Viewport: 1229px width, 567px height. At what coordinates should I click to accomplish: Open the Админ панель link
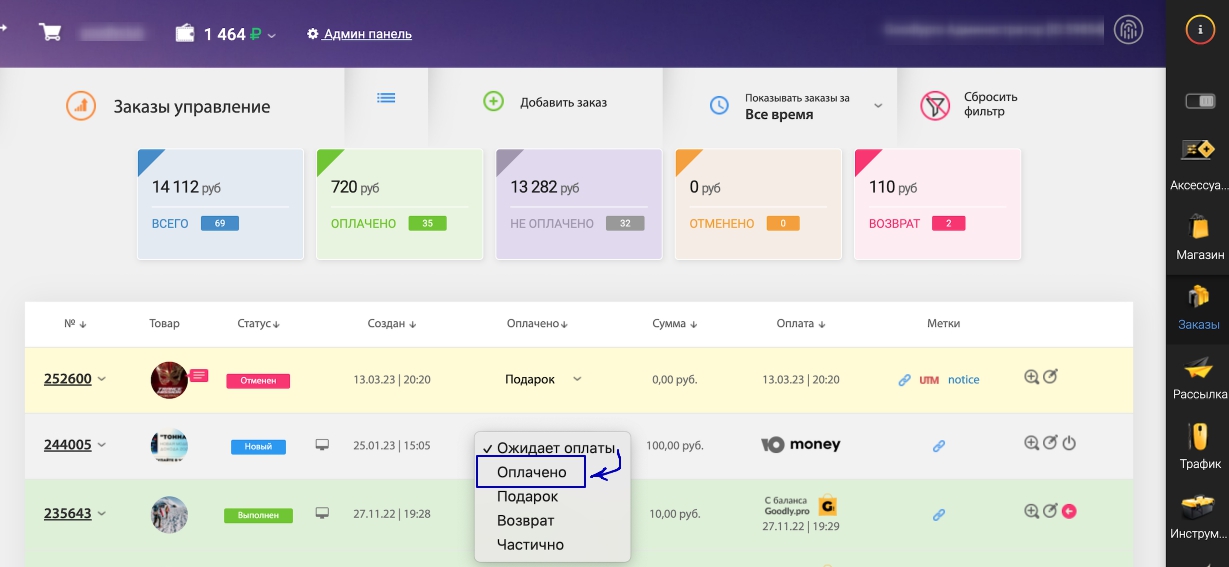360,34
